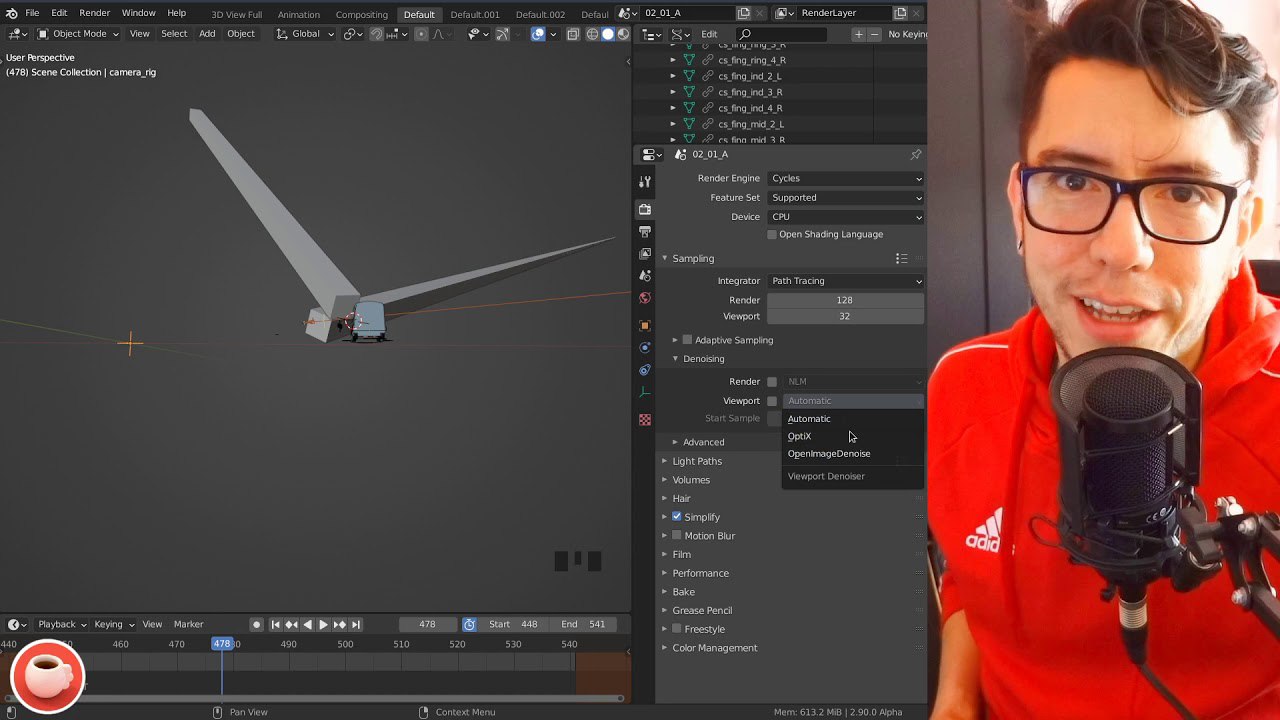Toggle viewport gizmos icon

[x=502, y=34]
